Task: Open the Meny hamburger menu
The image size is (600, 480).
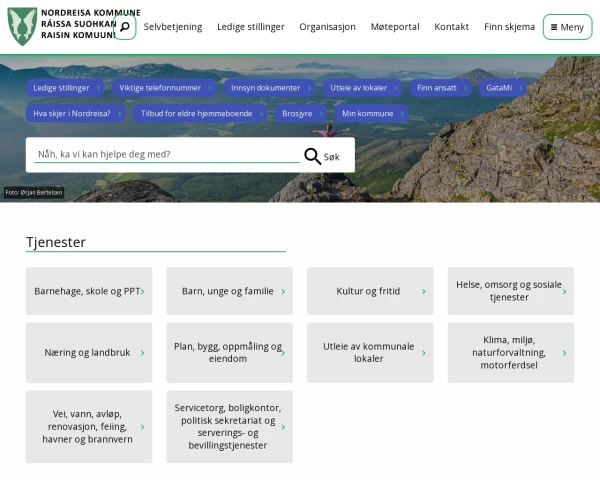Action: tap(567, 27)
